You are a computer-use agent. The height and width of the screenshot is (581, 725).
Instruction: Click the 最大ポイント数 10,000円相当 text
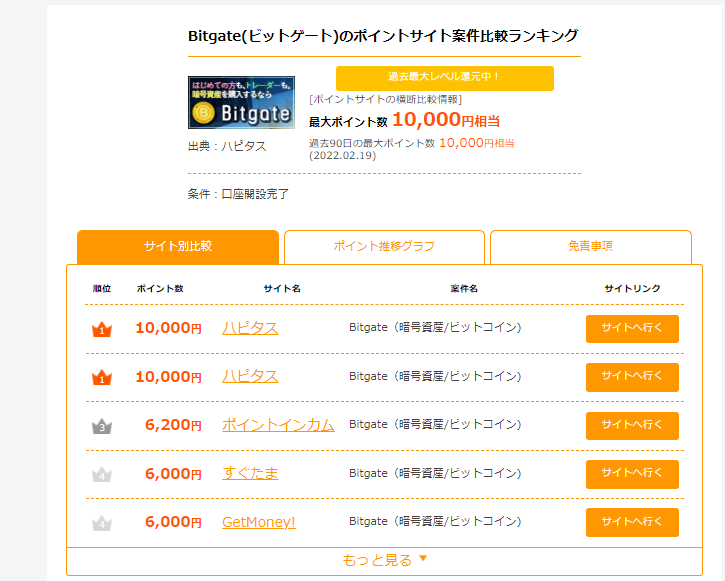click(x=404, y=120)
